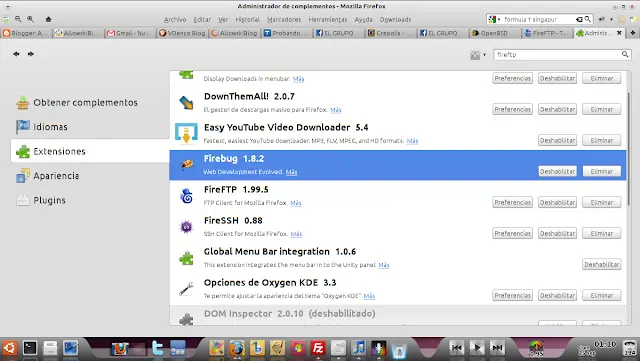Image resolution: width=640 pixels, height=361 pixels.
Task: Click the Más link for Global Menu Bar integration
Action: (384, 265)
